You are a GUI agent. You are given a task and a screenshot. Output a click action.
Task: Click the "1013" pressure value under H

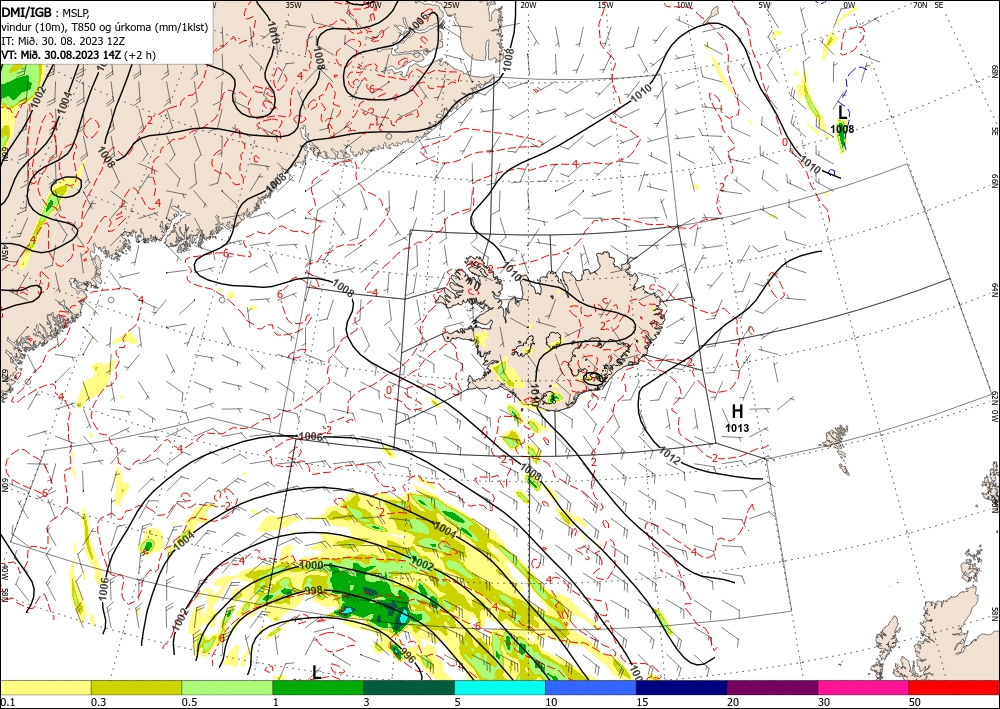[737, 428]
